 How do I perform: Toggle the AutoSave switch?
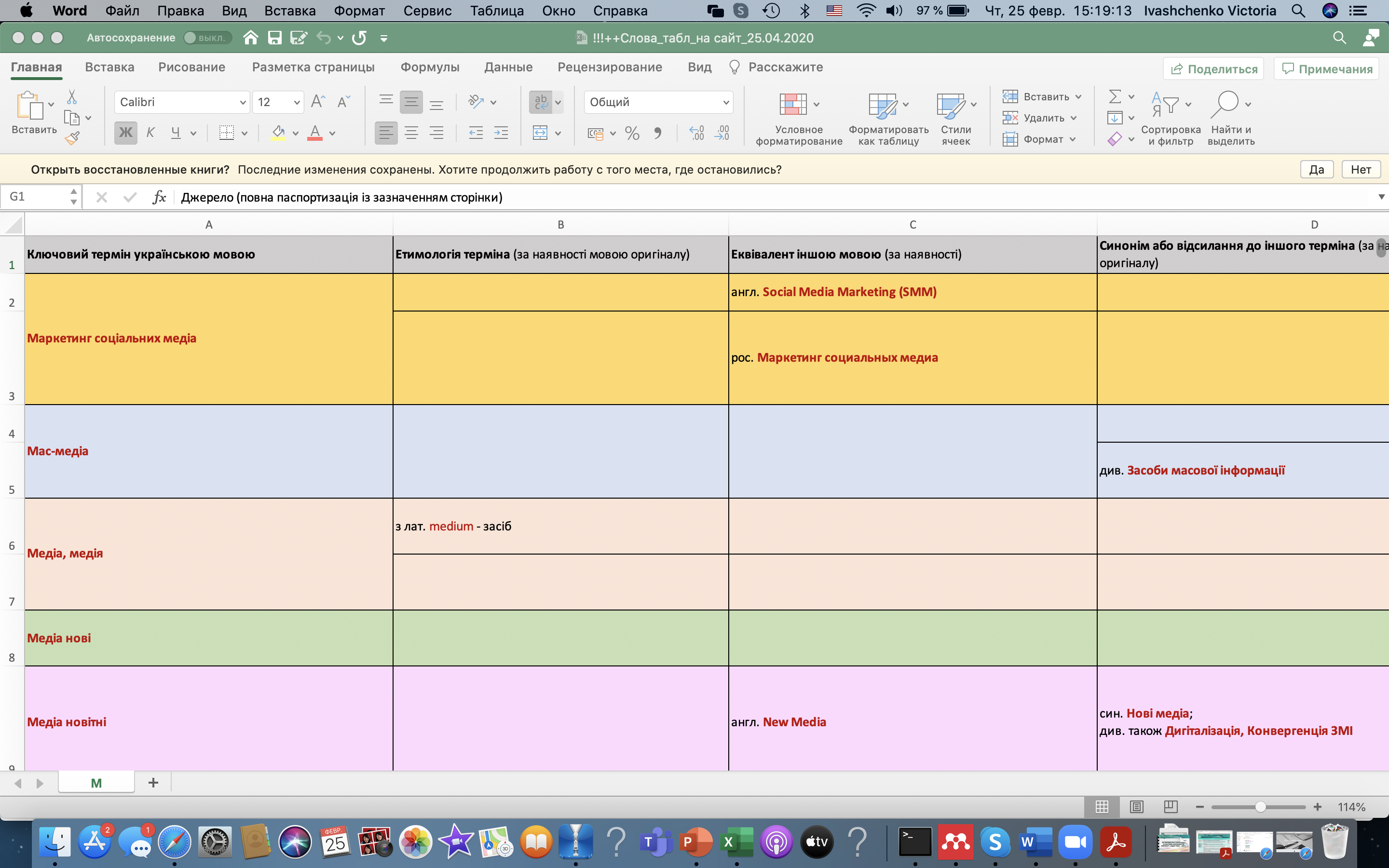[206, 38]
